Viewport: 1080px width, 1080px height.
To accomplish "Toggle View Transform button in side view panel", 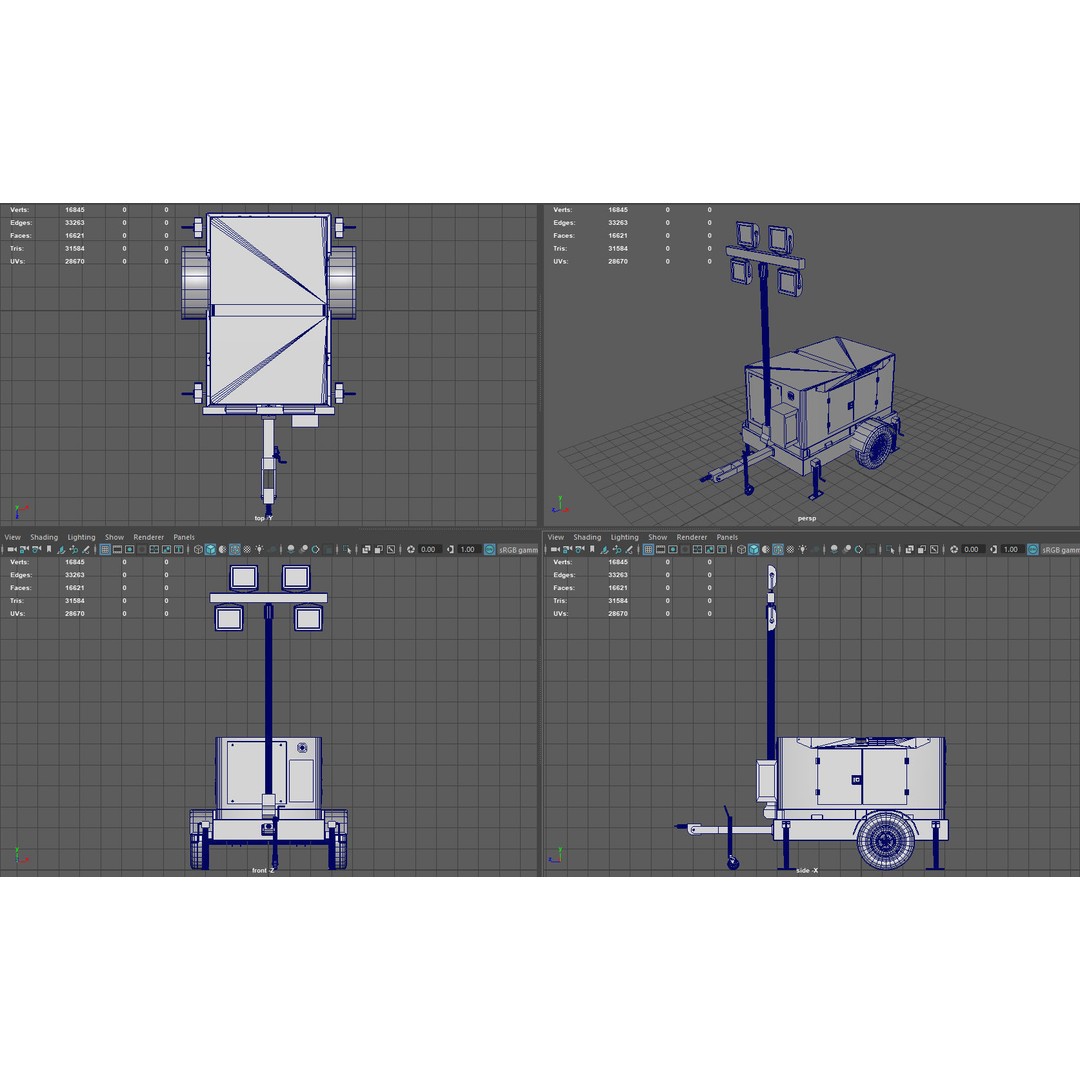I will coord(1032,549).
